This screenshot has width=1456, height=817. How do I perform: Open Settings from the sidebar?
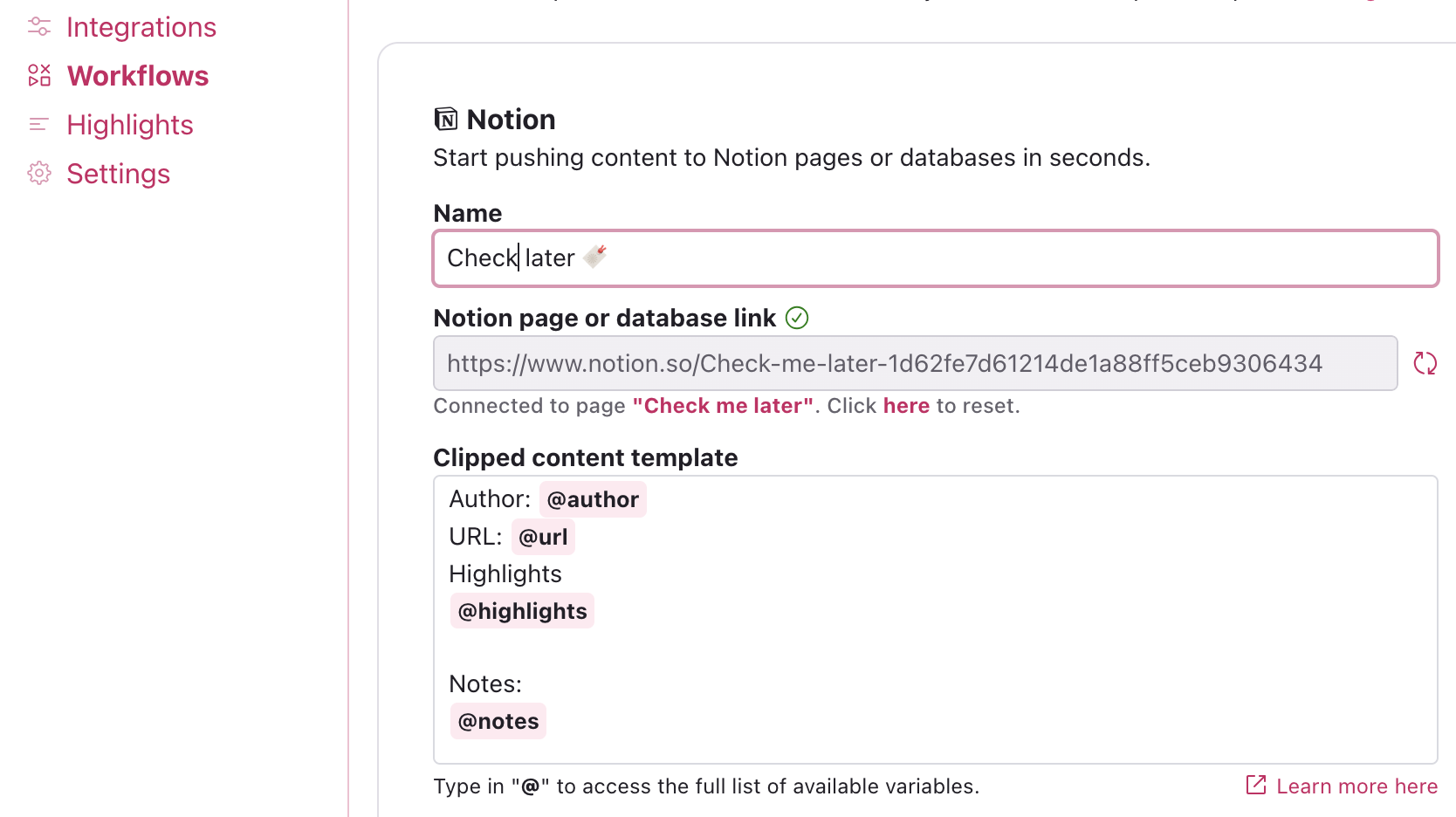pyautogui.click(x=119, y=174)
